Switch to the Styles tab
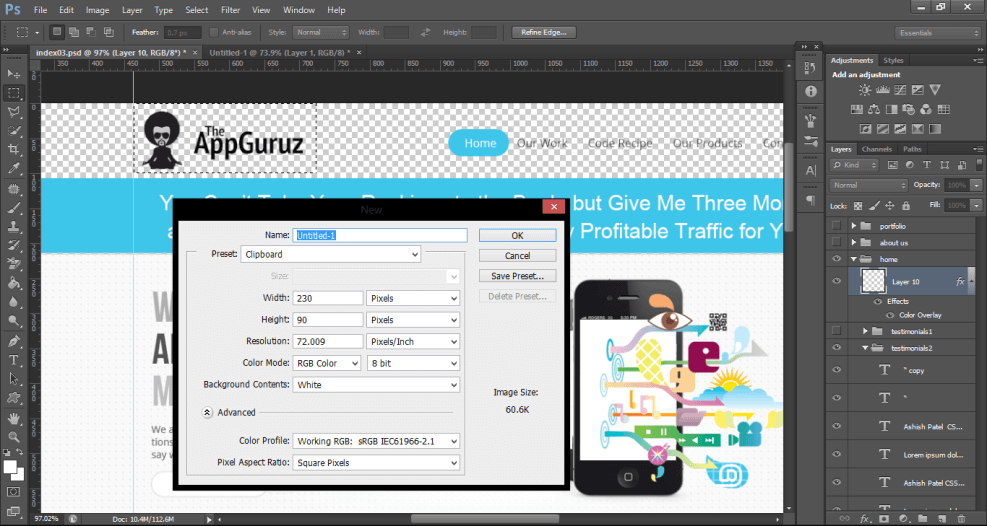The width and height of the screenshot is (987, 526). [893, 60]
